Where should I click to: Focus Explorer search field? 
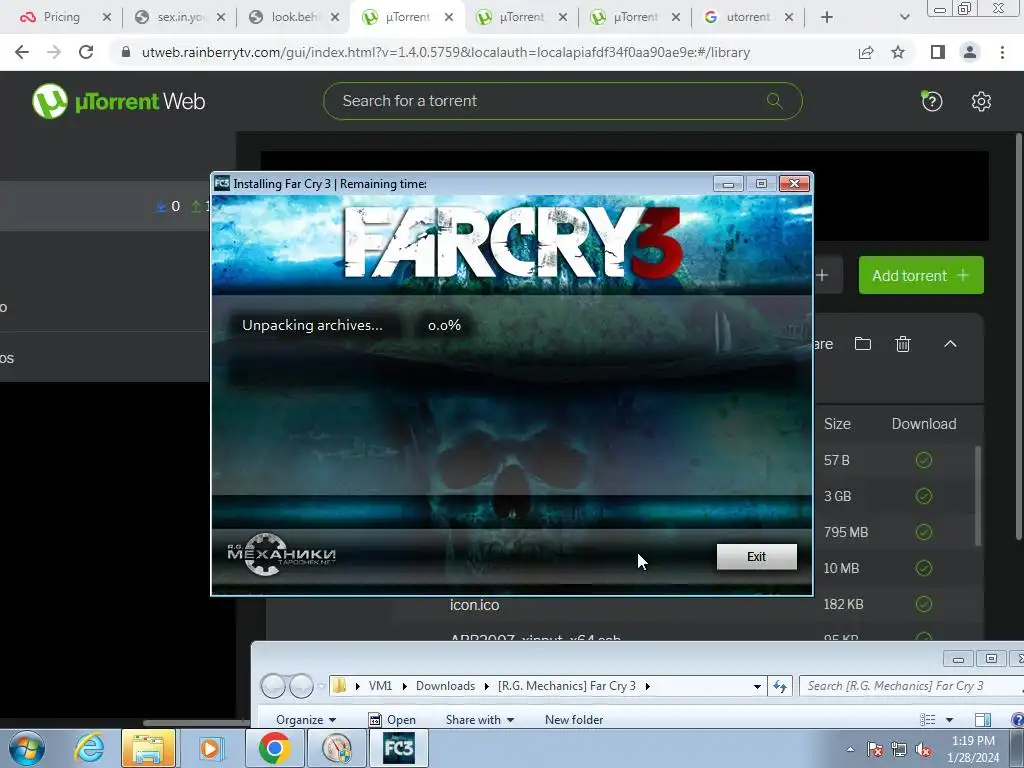point(911,686)
